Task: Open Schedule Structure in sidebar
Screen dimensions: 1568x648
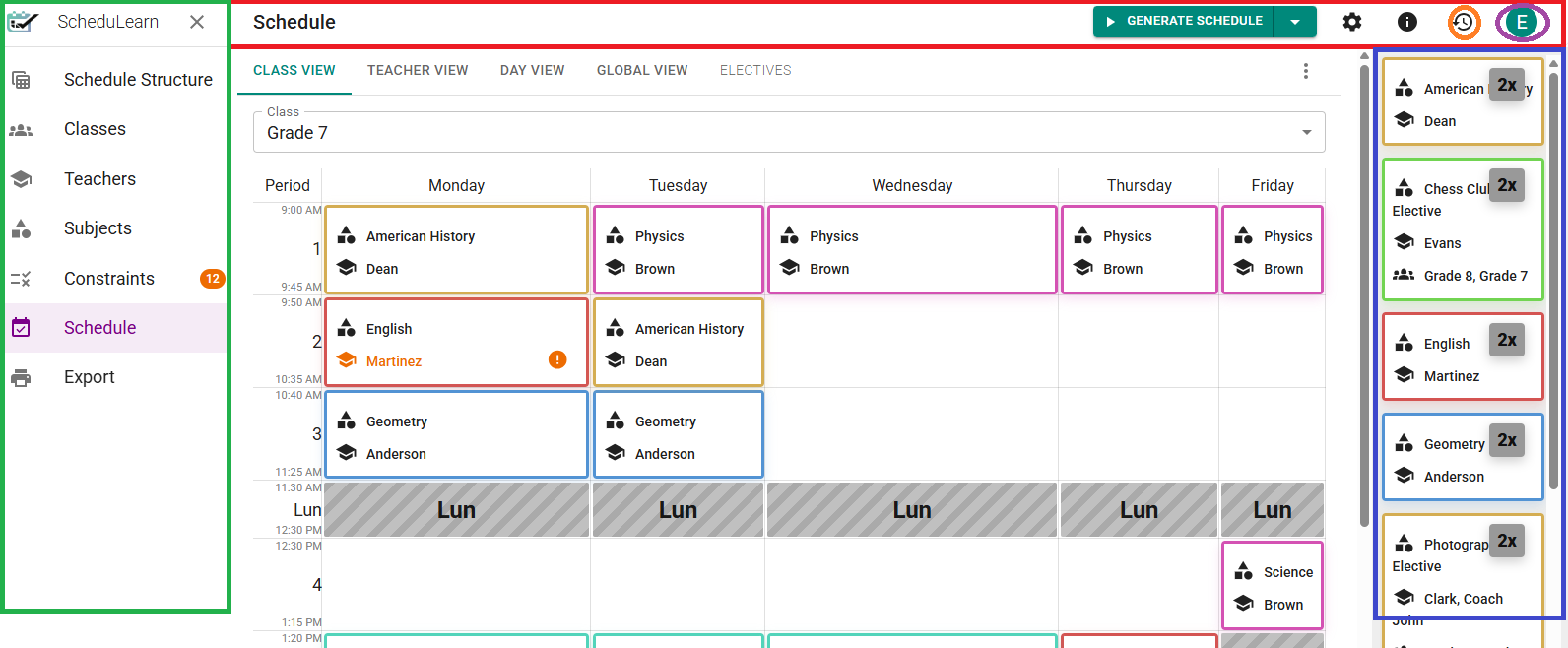Action: (x=138, y=80)
